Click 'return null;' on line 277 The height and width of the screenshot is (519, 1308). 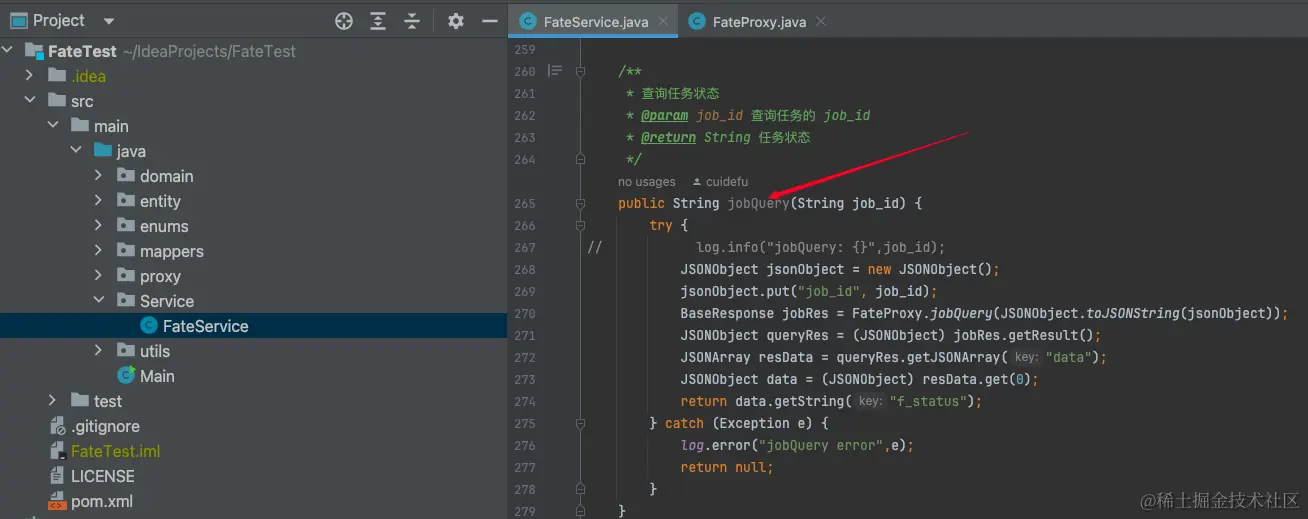727,467
